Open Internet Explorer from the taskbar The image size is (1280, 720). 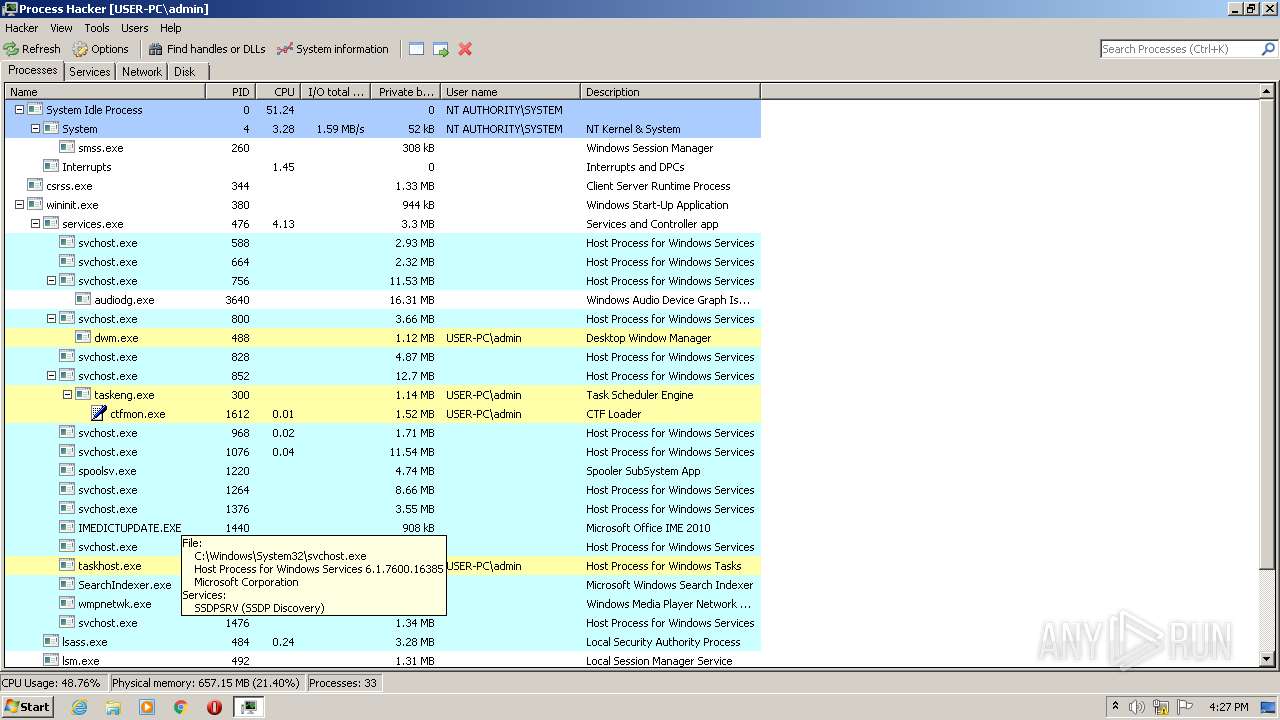pyautogui.click(x=80, y=707)
